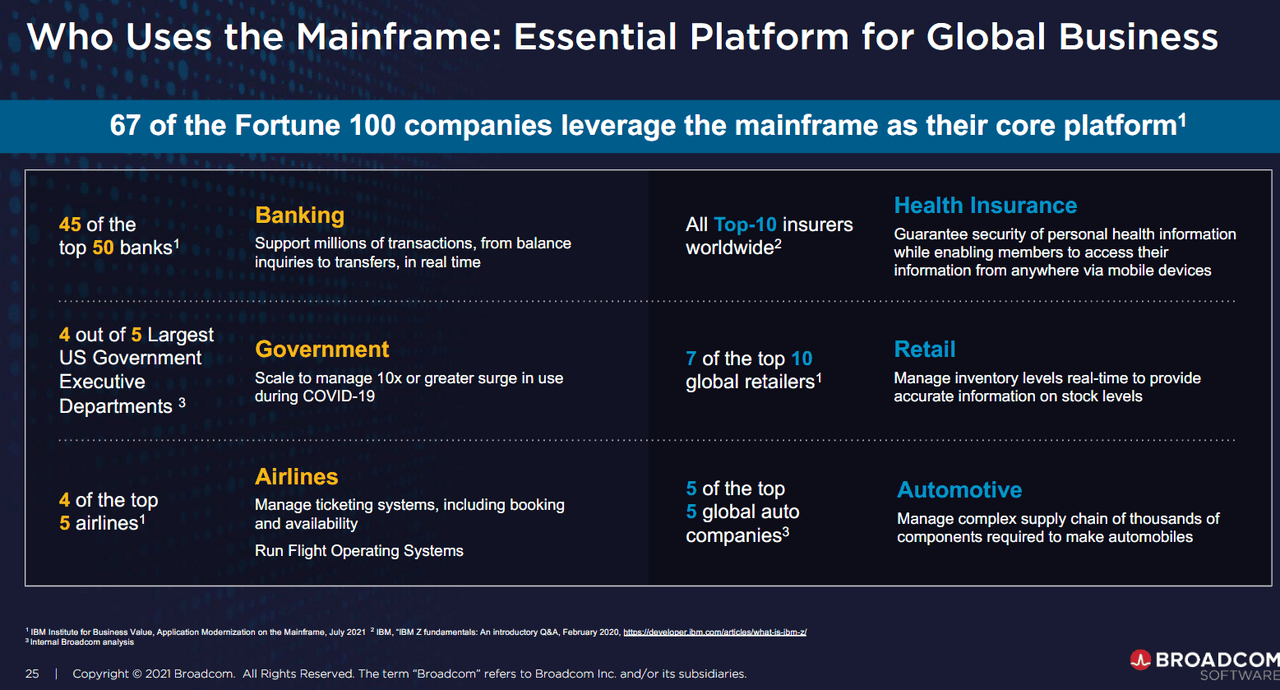Click the '67 of the Fortune 100' banner text

[648, 125]
